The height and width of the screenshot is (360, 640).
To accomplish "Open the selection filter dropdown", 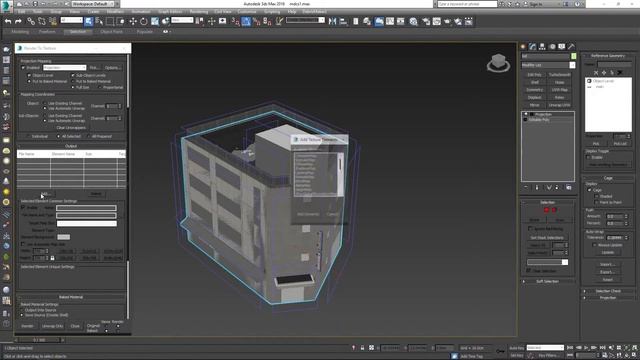I will [71, 20].
